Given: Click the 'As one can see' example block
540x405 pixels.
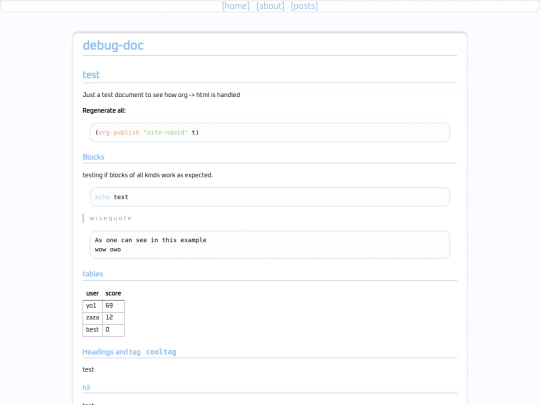Looking at the screenshot, I should coord(270,245).
